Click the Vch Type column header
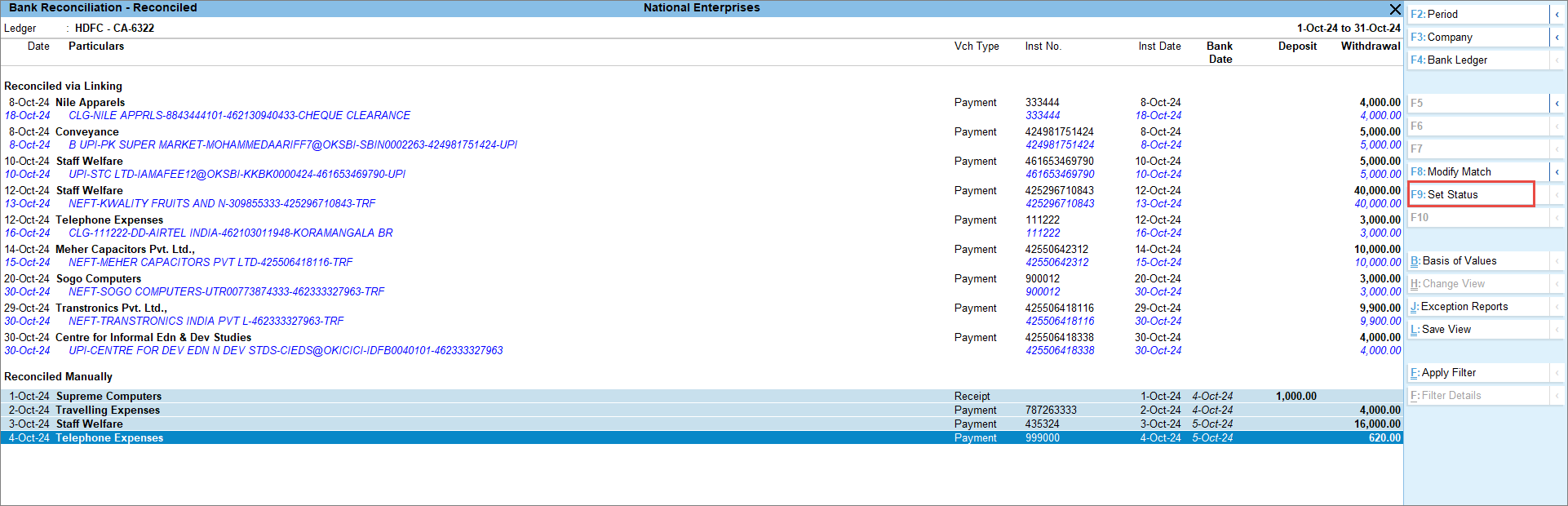 click(977, 47)
